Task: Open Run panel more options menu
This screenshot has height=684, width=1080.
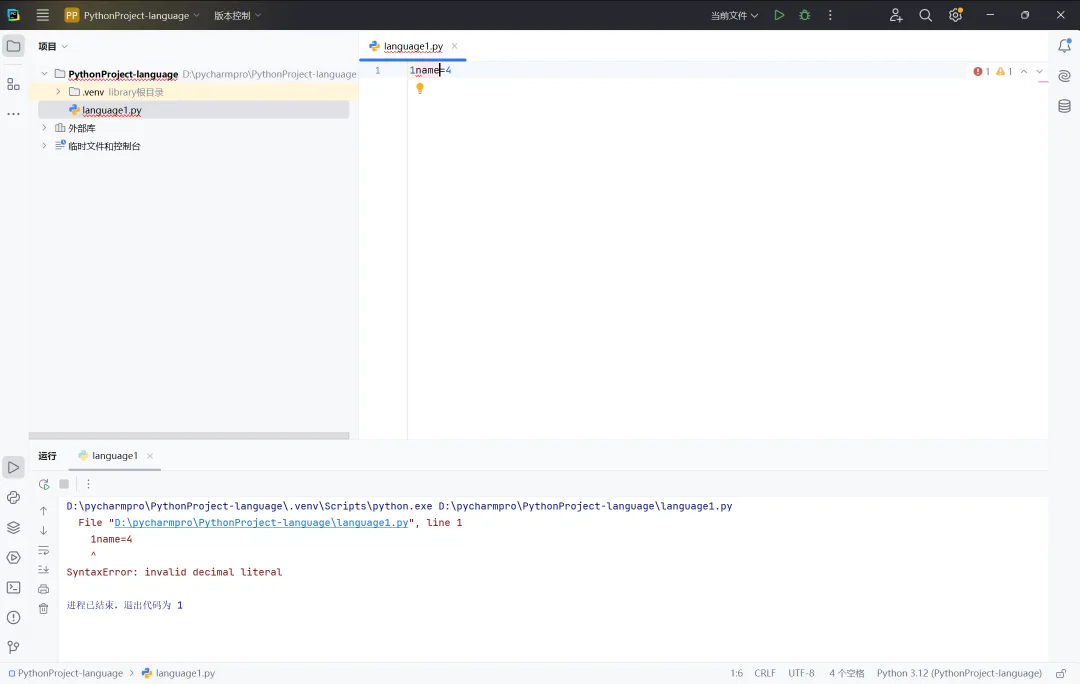Action: pyautogui.click(x=88, y=484)
